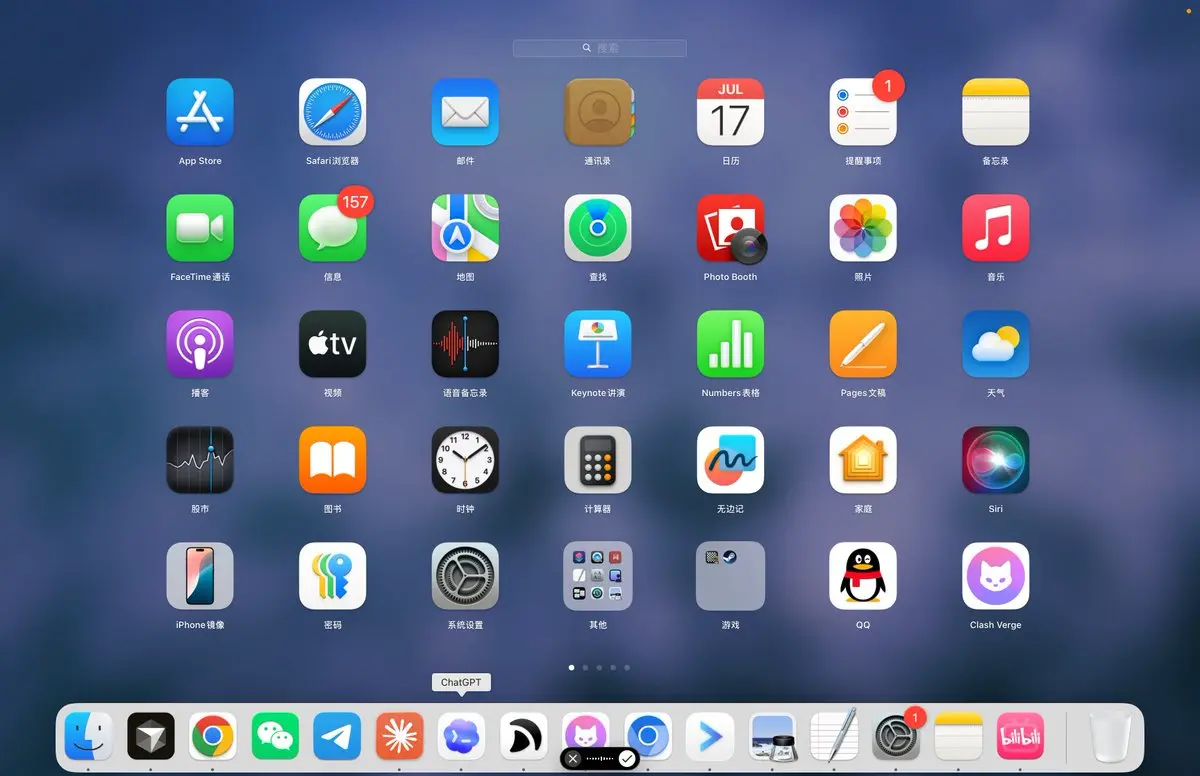Launch 查找 Find My app
The image size is (1200, 776).
tap(598, 228)
